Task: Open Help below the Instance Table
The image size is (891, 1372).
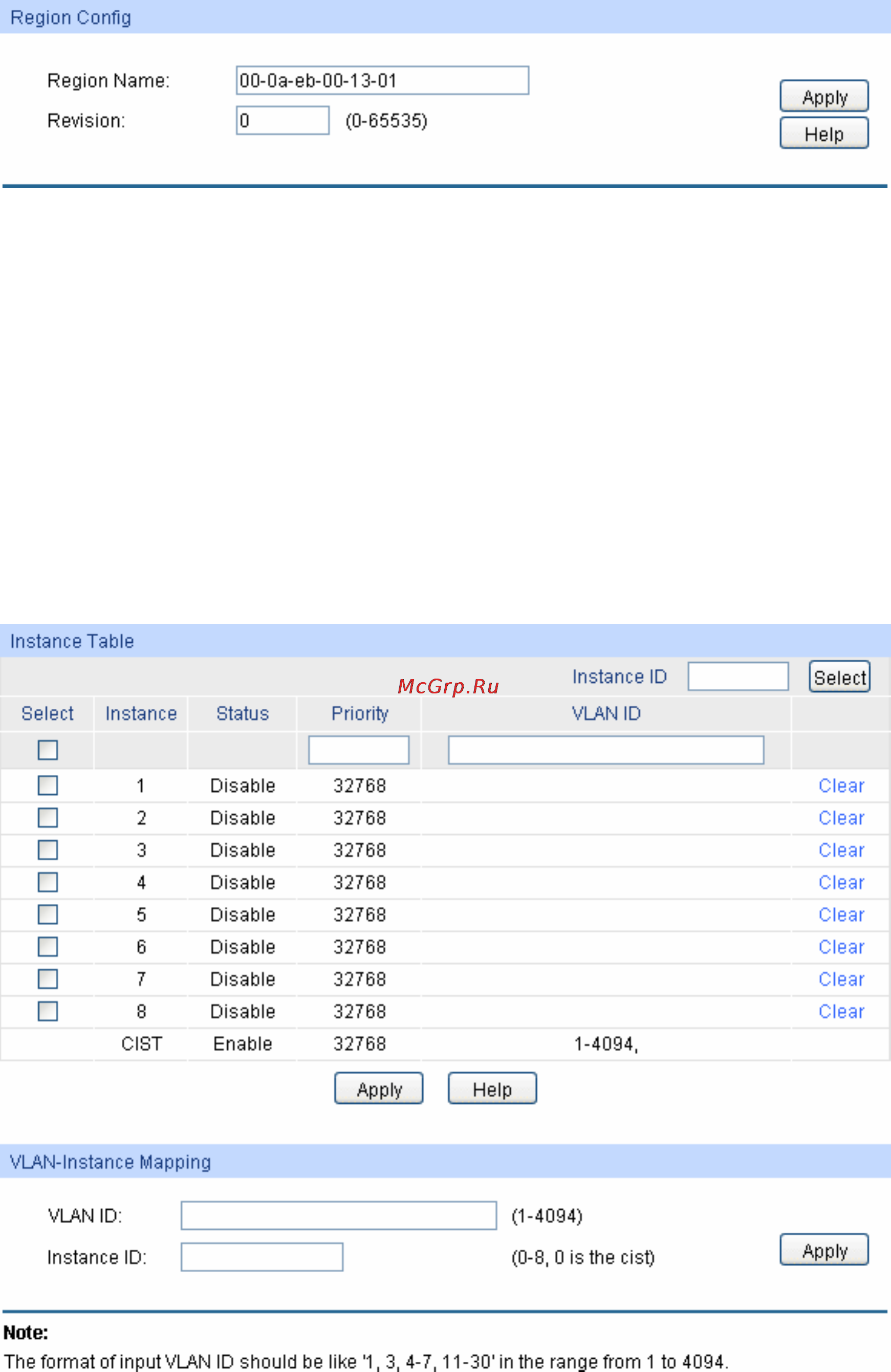Action: pyautogui.click(x=492, y=1088)
